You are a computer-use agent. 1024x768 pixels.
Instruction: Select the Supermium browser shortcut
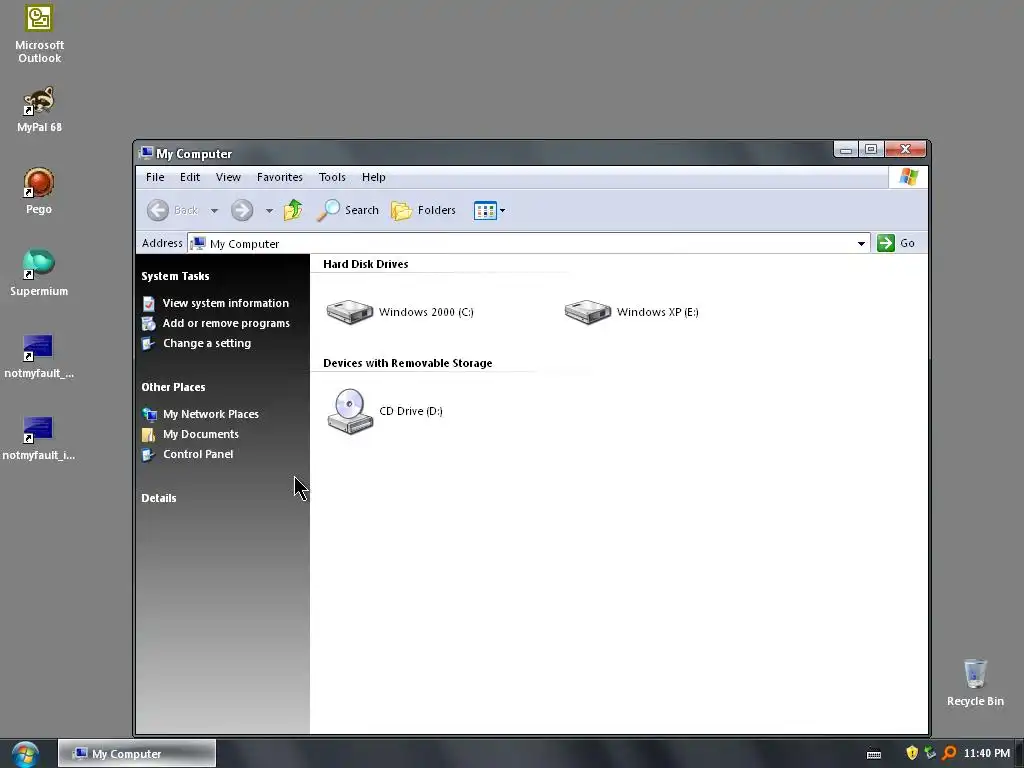[39, 272]
